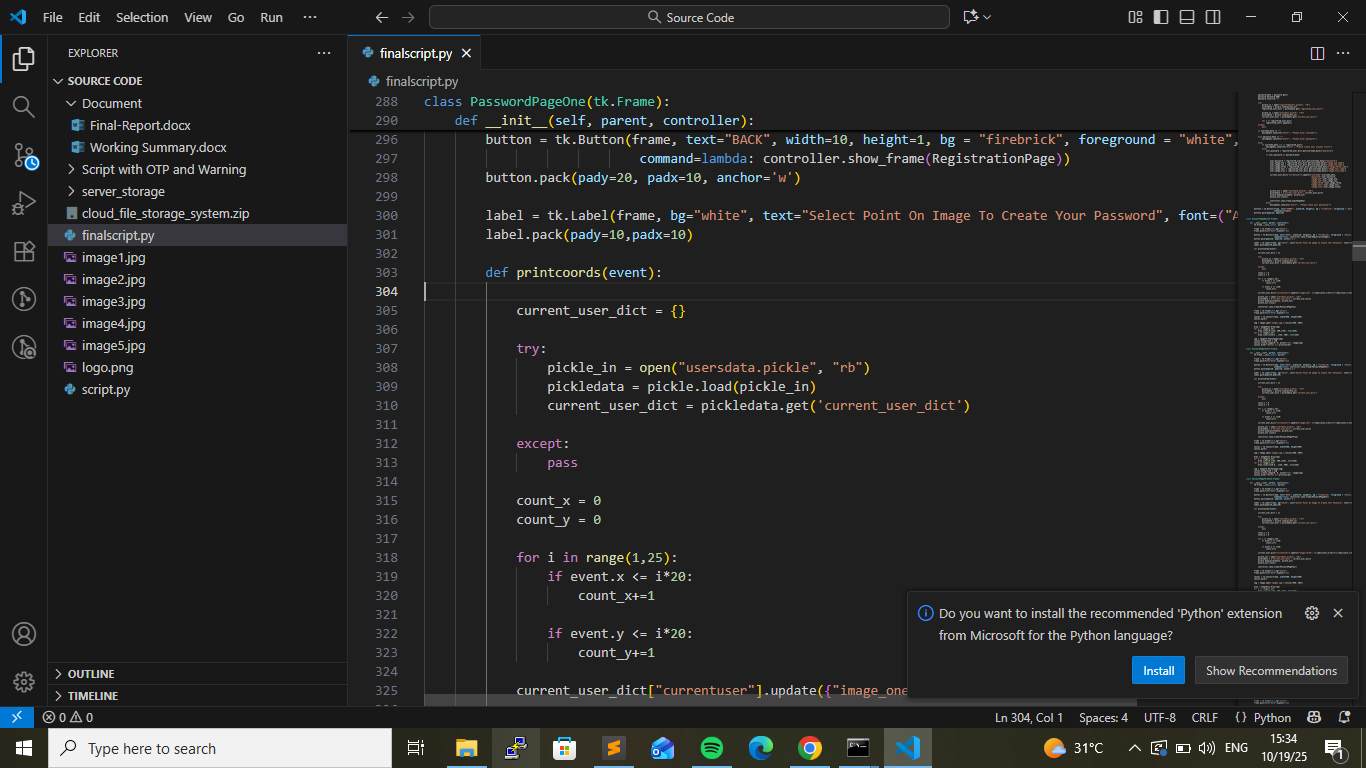Expand the server_storage folder
This screenshot has height=768, width=1366.
123,191
